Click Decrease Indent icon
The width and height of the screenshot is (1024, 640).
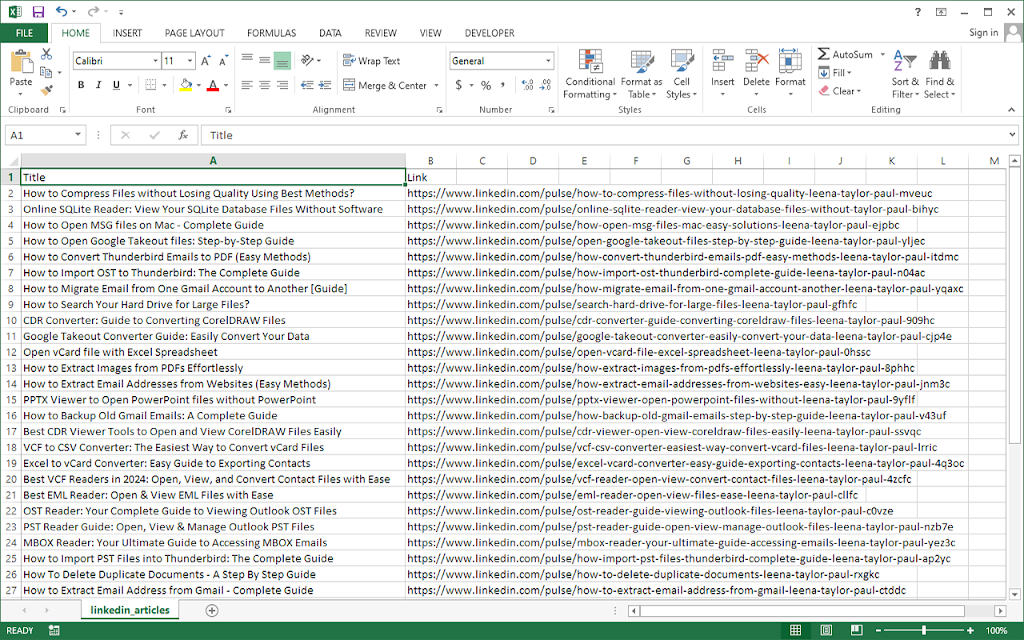pyautogui.click(x=307, y=85)
